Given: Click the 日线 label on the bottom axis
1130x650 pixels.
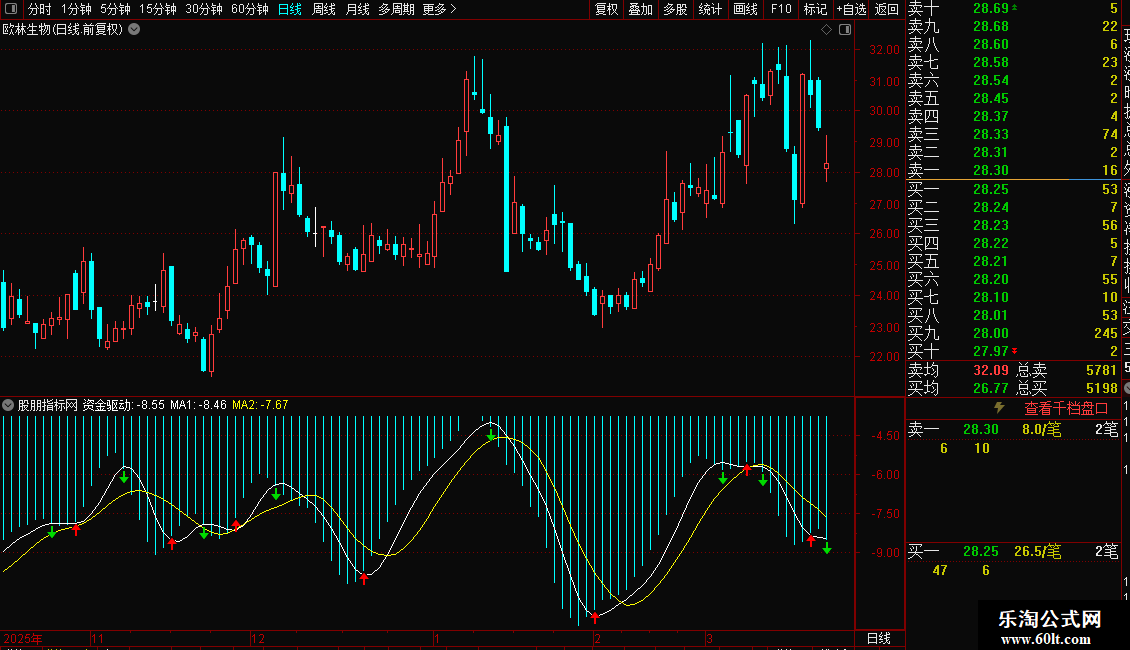Looking at the screenshot, I should 878,638.
